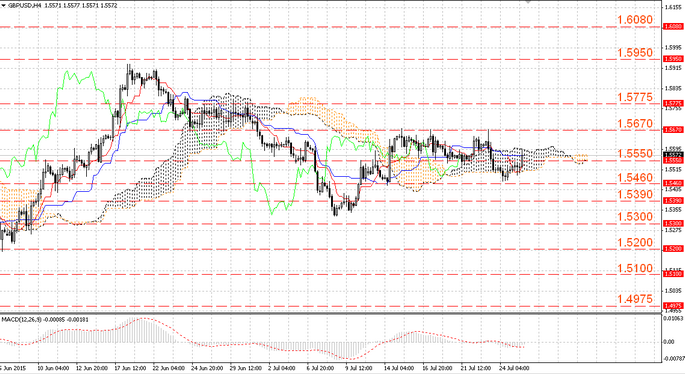Click the grey chart shift triangle marker
Image resolution: width=685 pixels, height=374 pixels.
(529, 2)
